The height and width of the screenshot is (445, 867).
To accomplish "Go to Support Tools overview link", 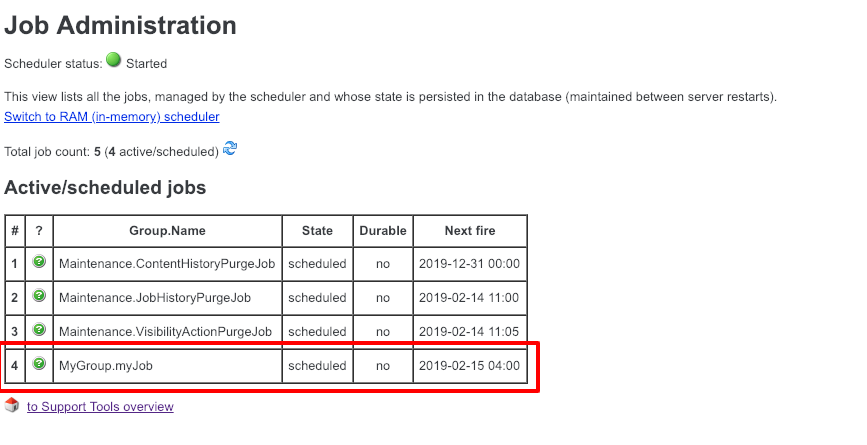I will pyautogui.click(x=100, y=407).
